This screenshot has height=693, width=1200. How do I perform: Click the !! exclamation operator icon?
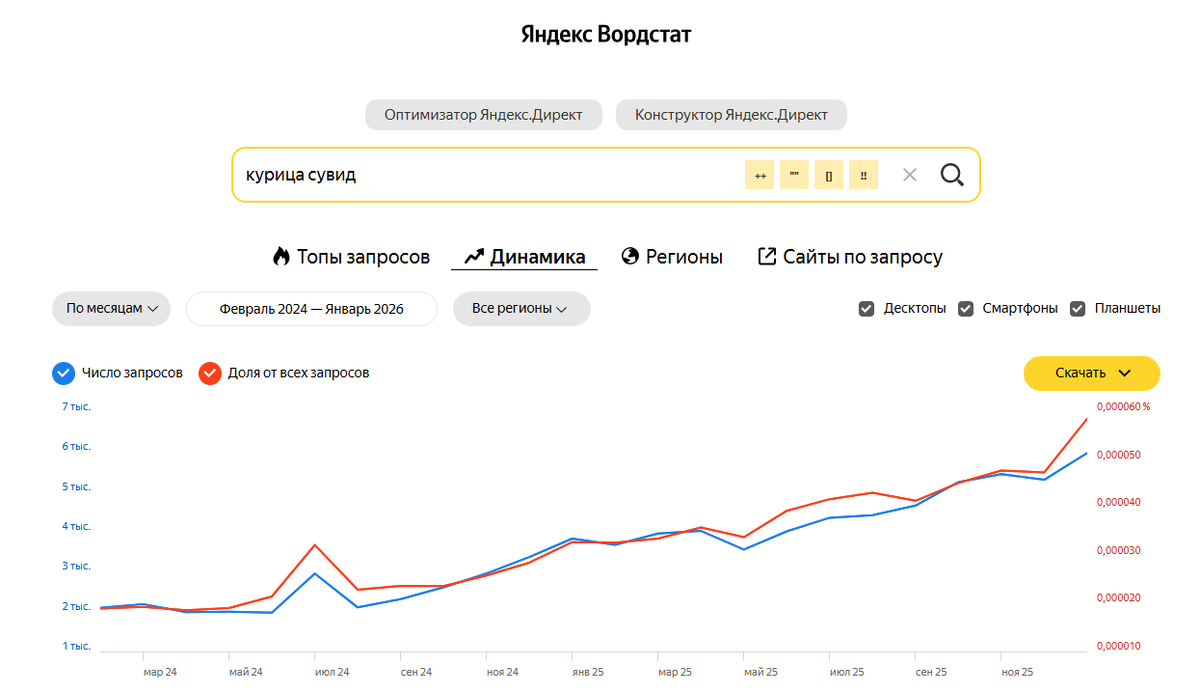863,174
